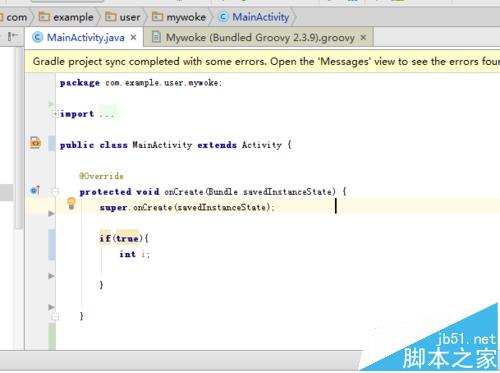This screenshot has width=500, height=373.
Task: Switch to the MainActivity.java tab
Action: pos(85,37)
